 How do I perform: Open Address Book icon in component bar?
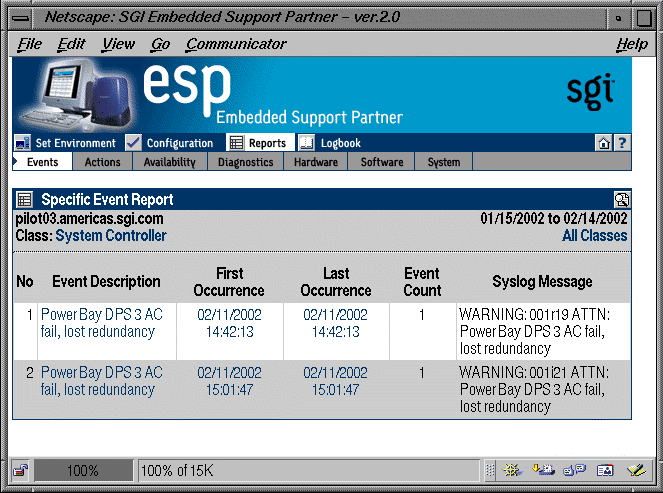coord(605,470)
